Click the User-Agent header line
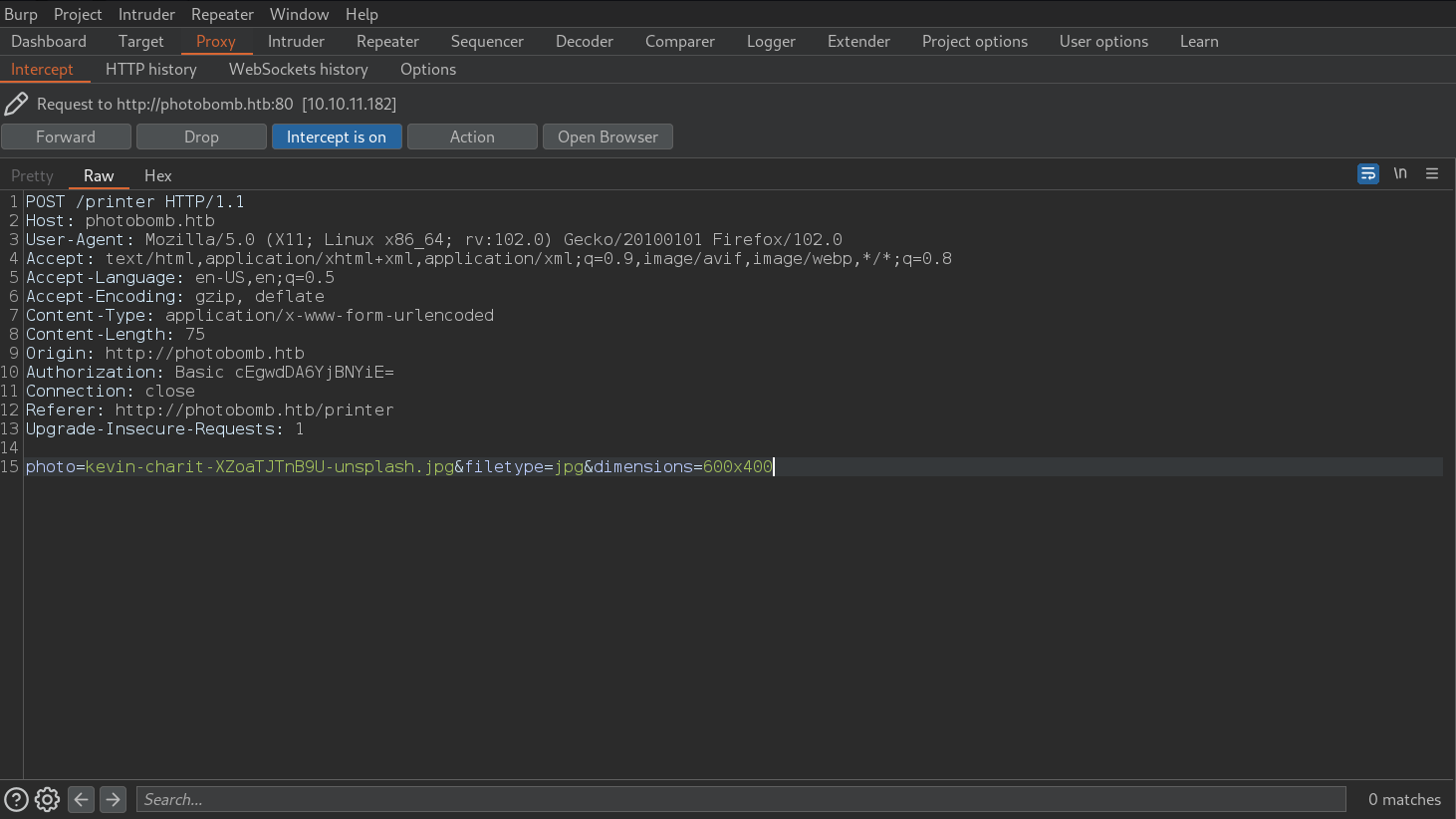The width and height of the screenshot is (1456, 819). tap(434, 239)
